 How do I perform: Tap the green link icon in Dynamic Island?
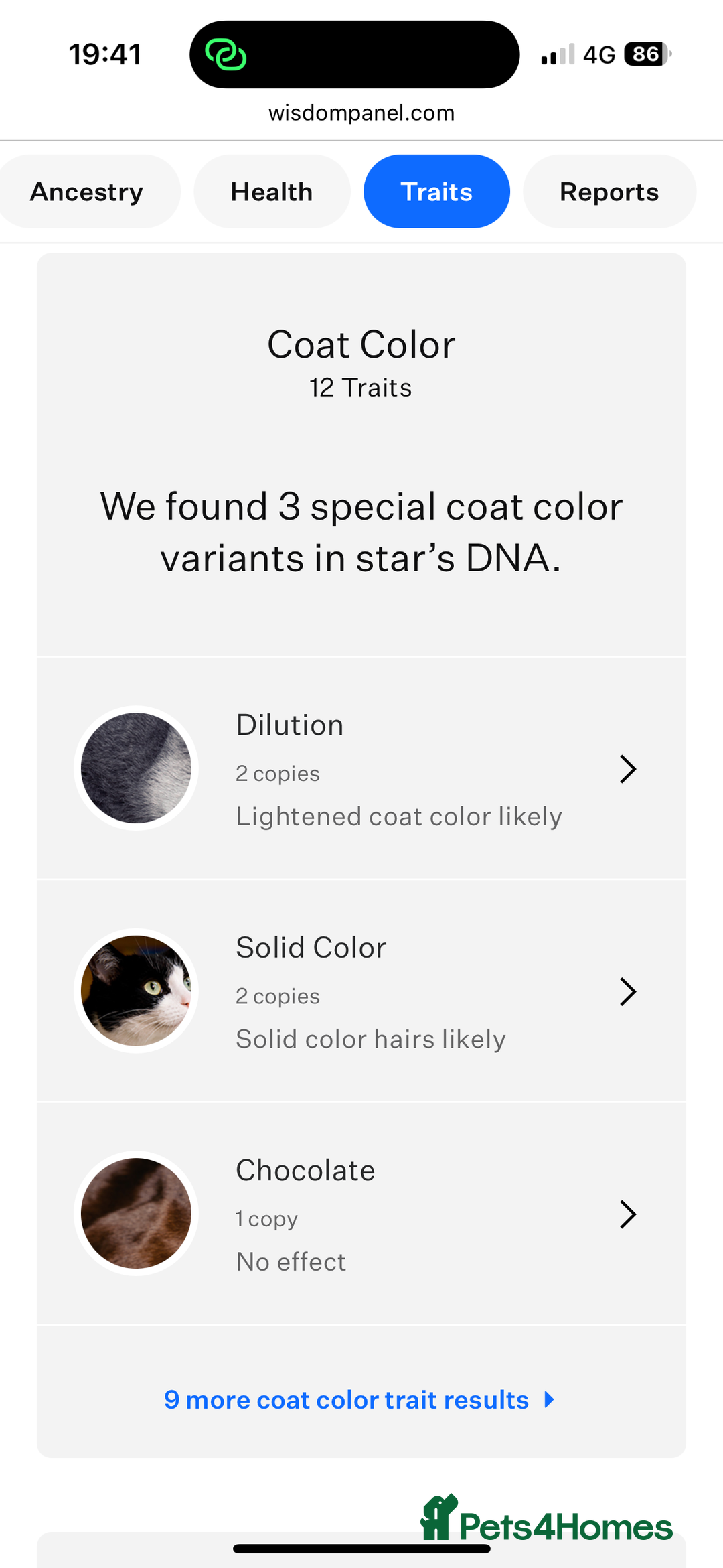tap(226, 54)
